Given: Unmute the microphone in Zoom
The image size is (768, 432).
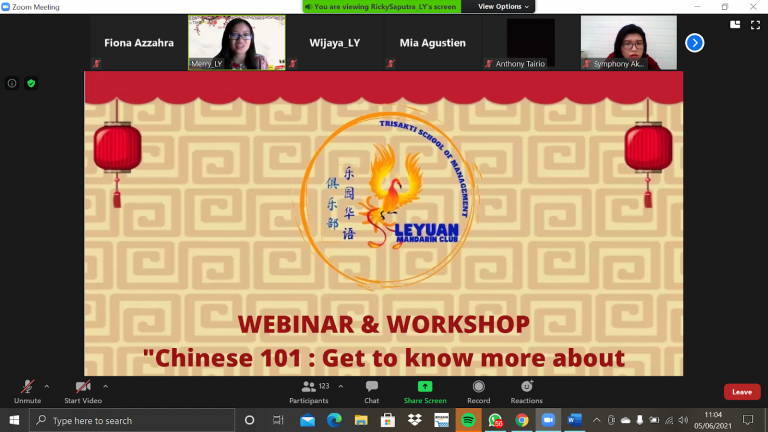Looking at the screenshot, I should click(x=27, y=392).
